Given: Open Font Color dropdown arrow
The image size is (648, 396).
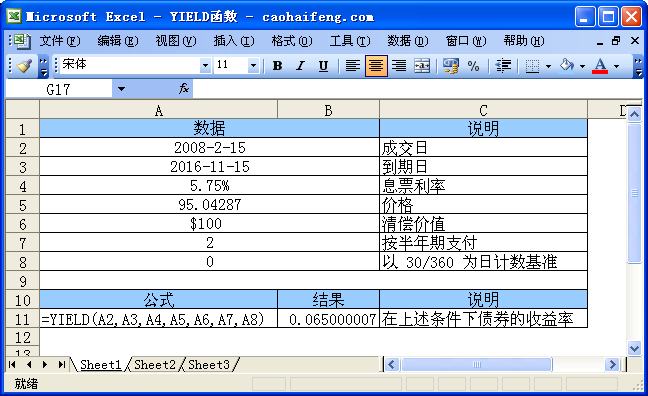Looking at the screenshot, I should point(616,66).
